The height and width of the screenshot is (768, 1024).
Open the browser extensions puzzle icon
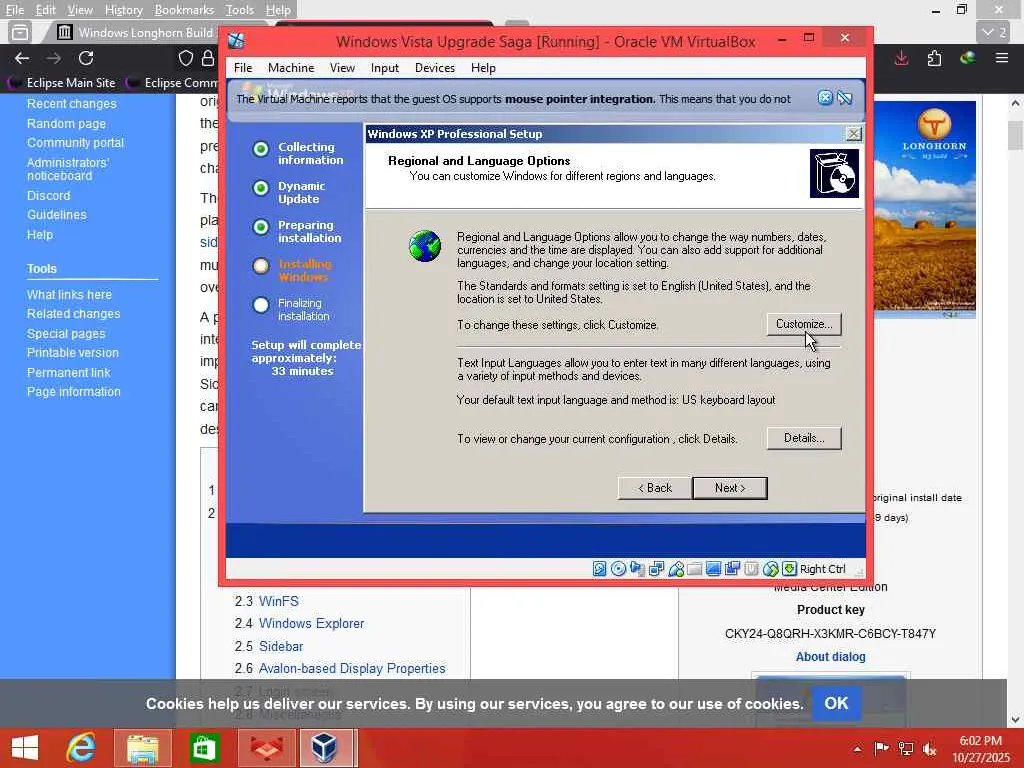pos(935,58)
